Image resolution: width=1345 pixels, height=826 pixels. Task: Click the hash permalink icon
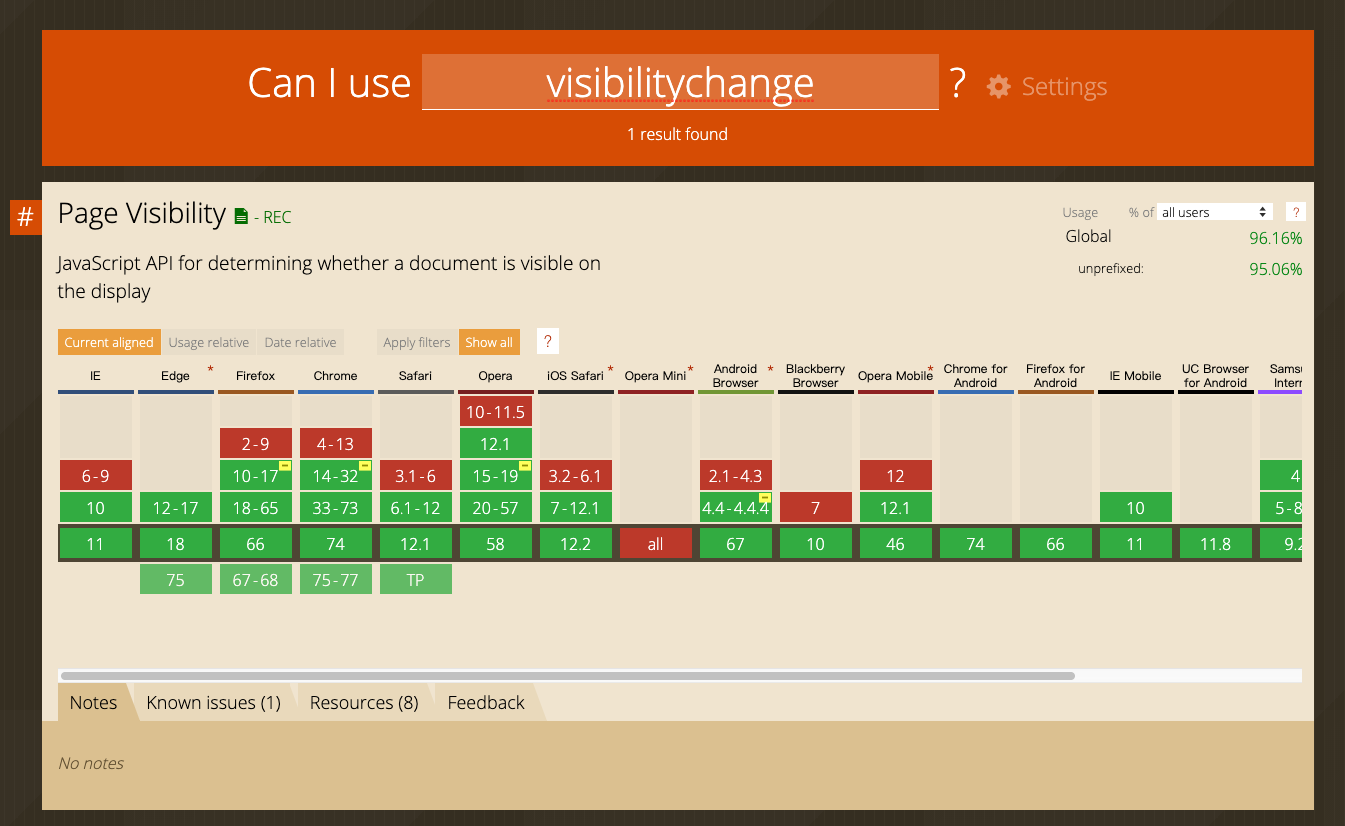pos(26,217)
